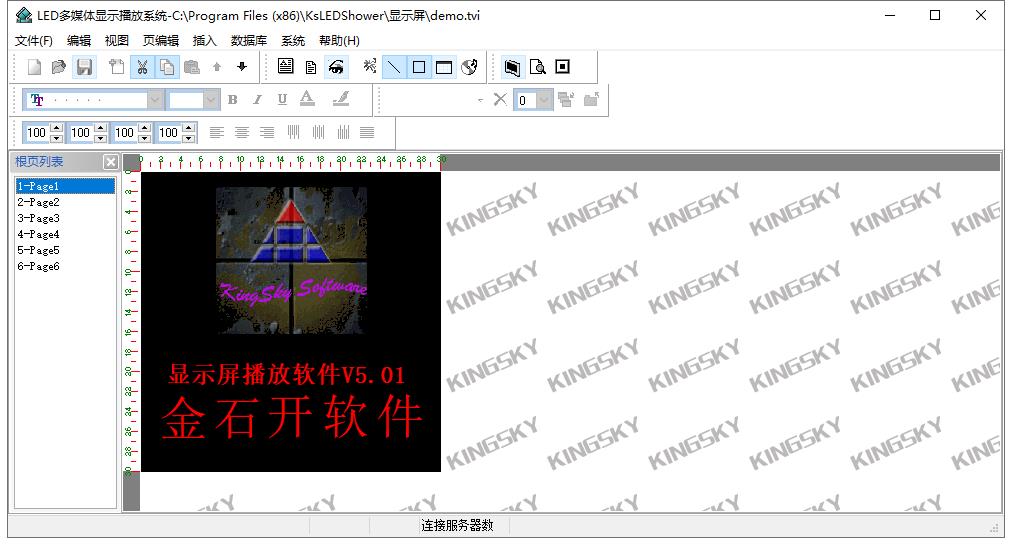Image resolution: width=1012 pixels, height=545 pixels.
Task: Open the 帮助(H) menu
Action: coord(339,41)
